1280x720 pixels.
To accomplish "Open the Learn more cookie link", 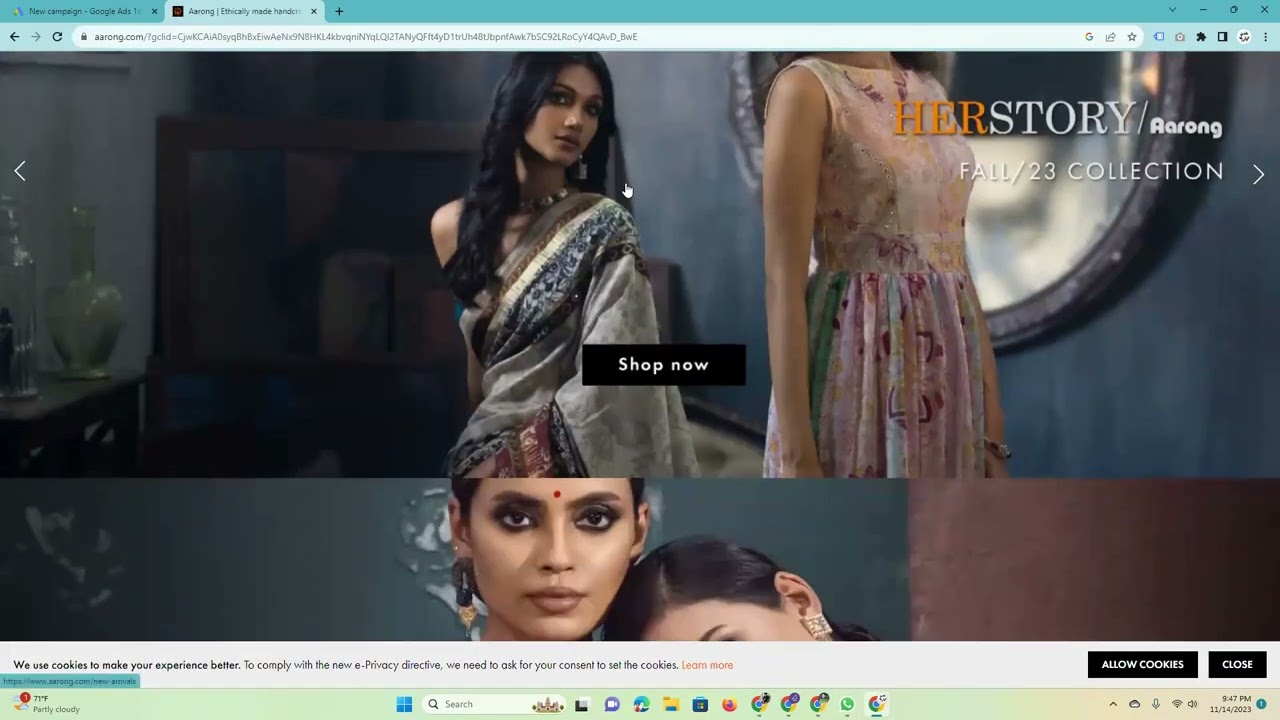I will [x=707, y=665].
